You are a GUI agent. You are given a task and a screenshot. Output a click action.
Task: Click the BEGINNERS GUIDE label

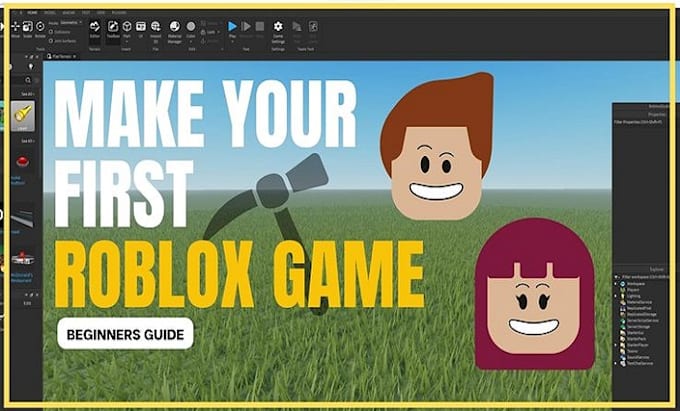click(125, 334)
